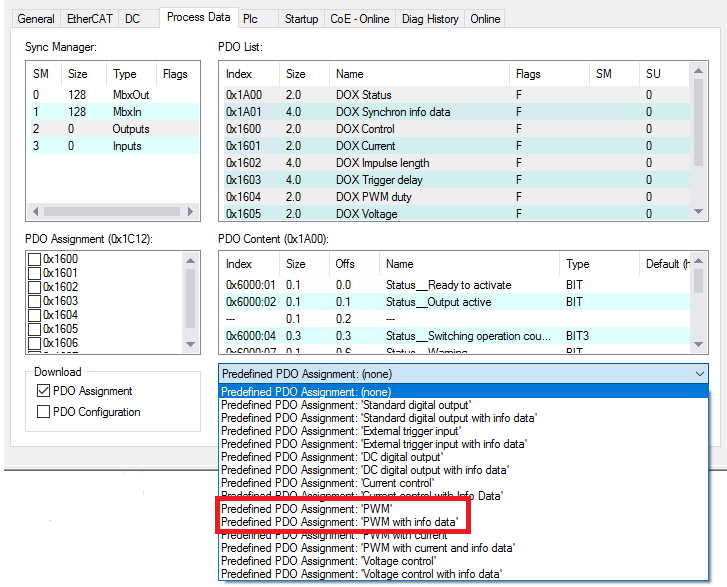Select 'Current control' predefined assignment
727x587 pixels.
(463, 483)
